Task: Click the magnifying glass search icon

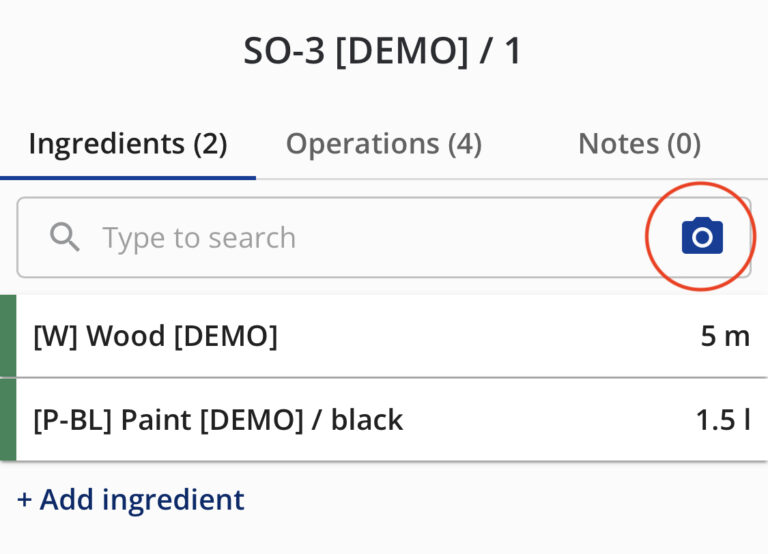Action: [65, 237]
